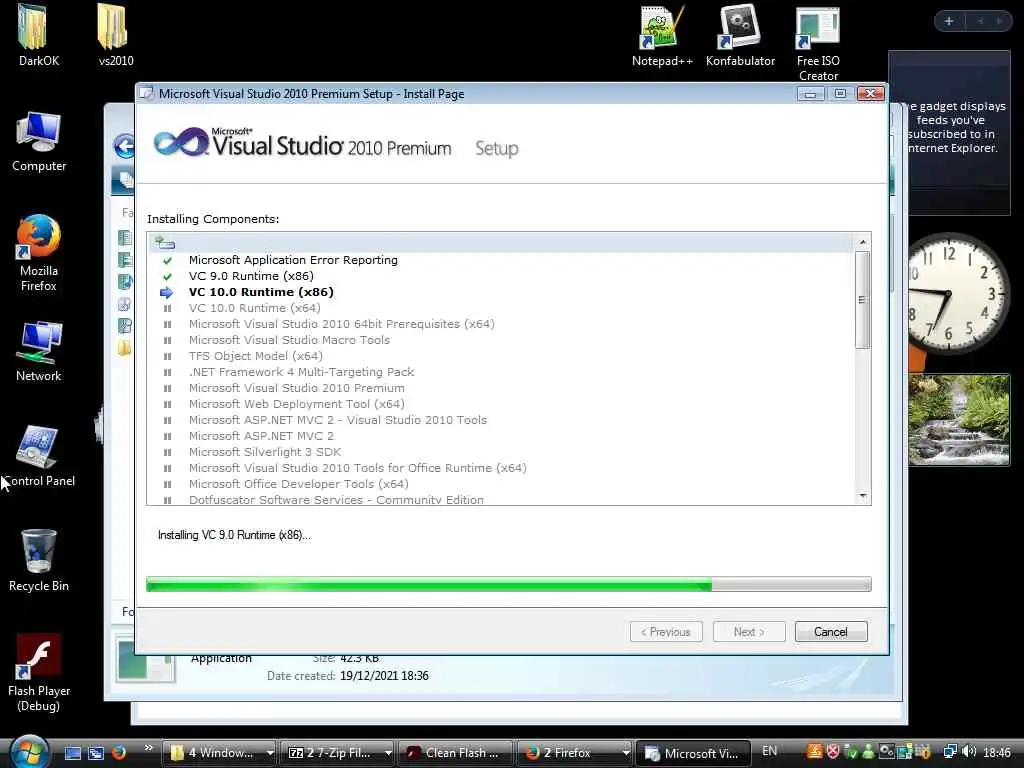Open the DarkOK folder on desktop
Screen dimensions: 1024x768
tap(39, 35)
